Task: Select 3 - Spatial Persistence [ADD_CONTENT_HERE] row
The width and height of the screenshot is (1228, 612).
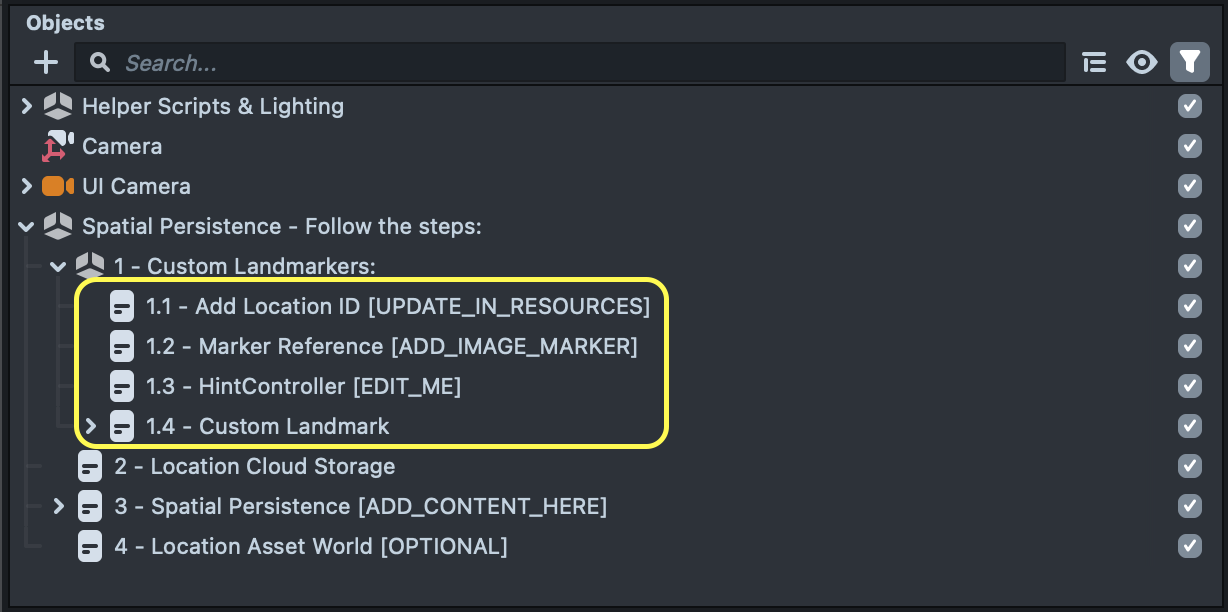Action: [x=360, y=507]
